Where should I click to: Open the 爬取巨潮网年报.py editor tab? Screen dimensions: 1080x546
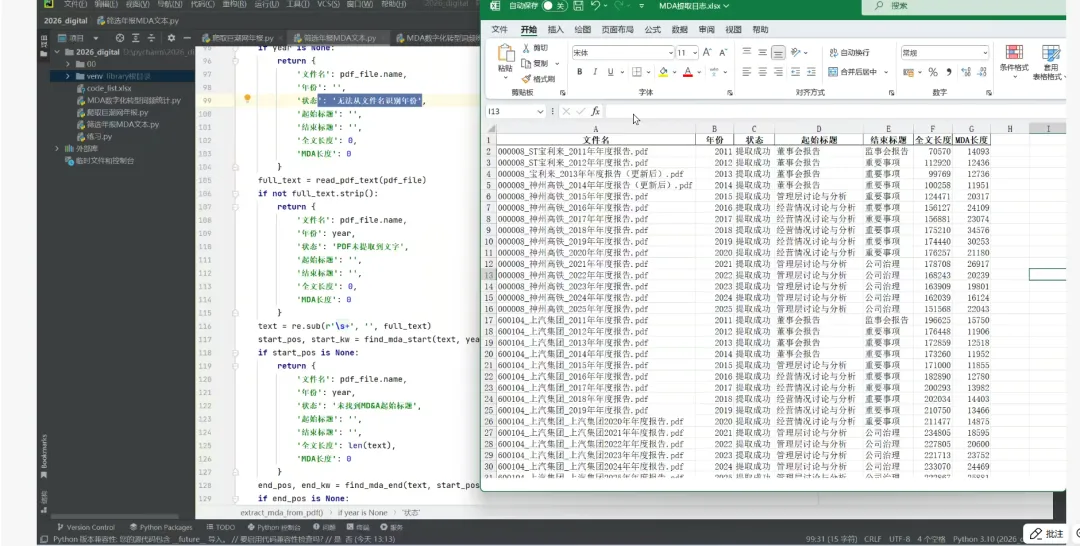point(238,38)
